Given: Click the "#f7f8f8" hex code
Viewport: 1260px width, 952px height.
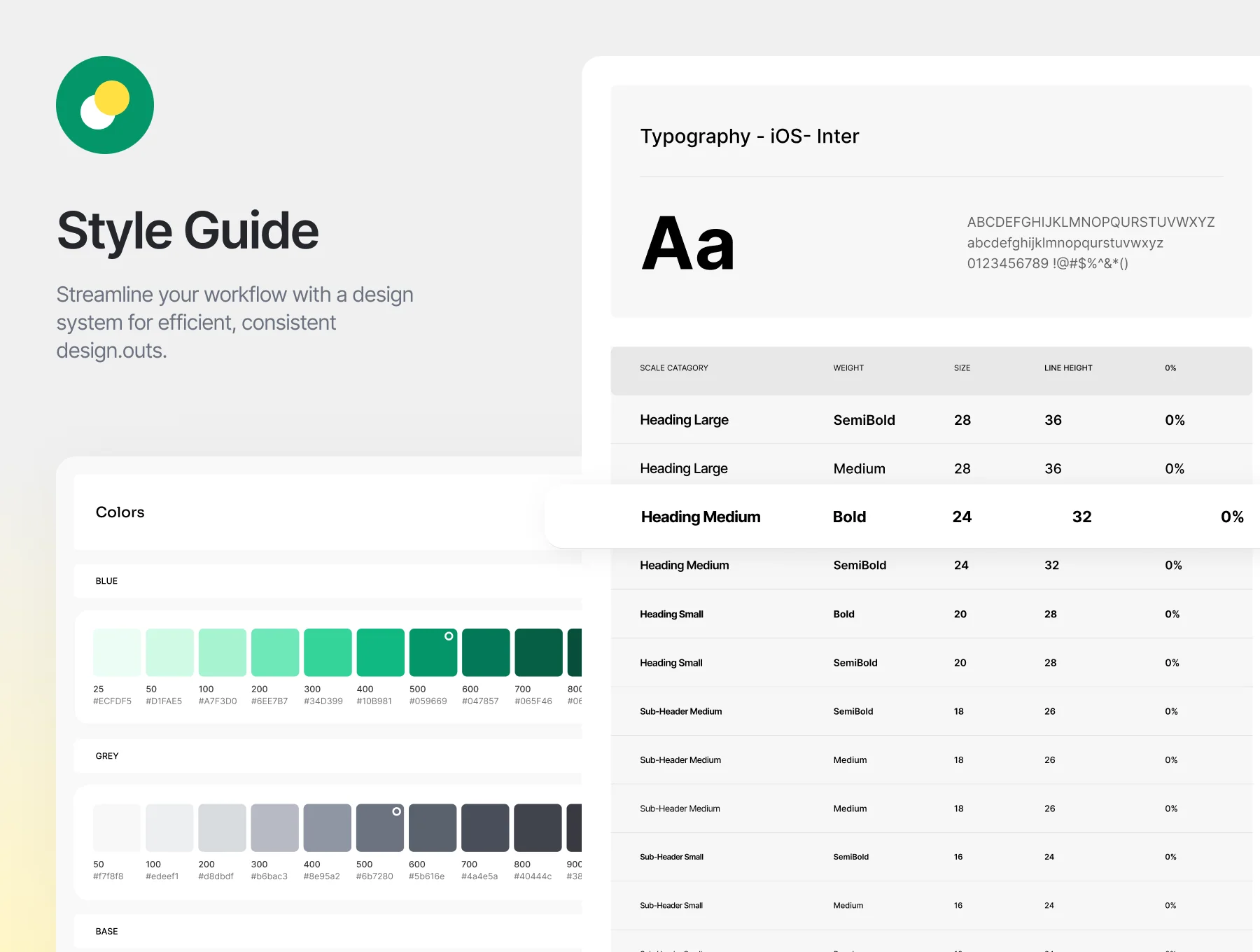Looking at the screenshot, I should click(x=108, y=876).
